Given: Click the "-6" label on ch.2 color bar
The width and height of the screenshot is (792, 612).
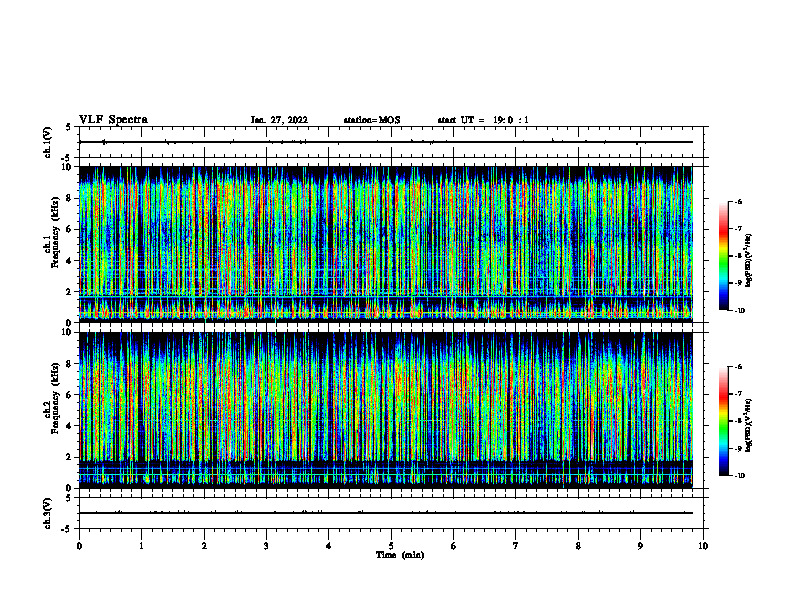Looking at the screenshot, I should (x=738, y=367).
